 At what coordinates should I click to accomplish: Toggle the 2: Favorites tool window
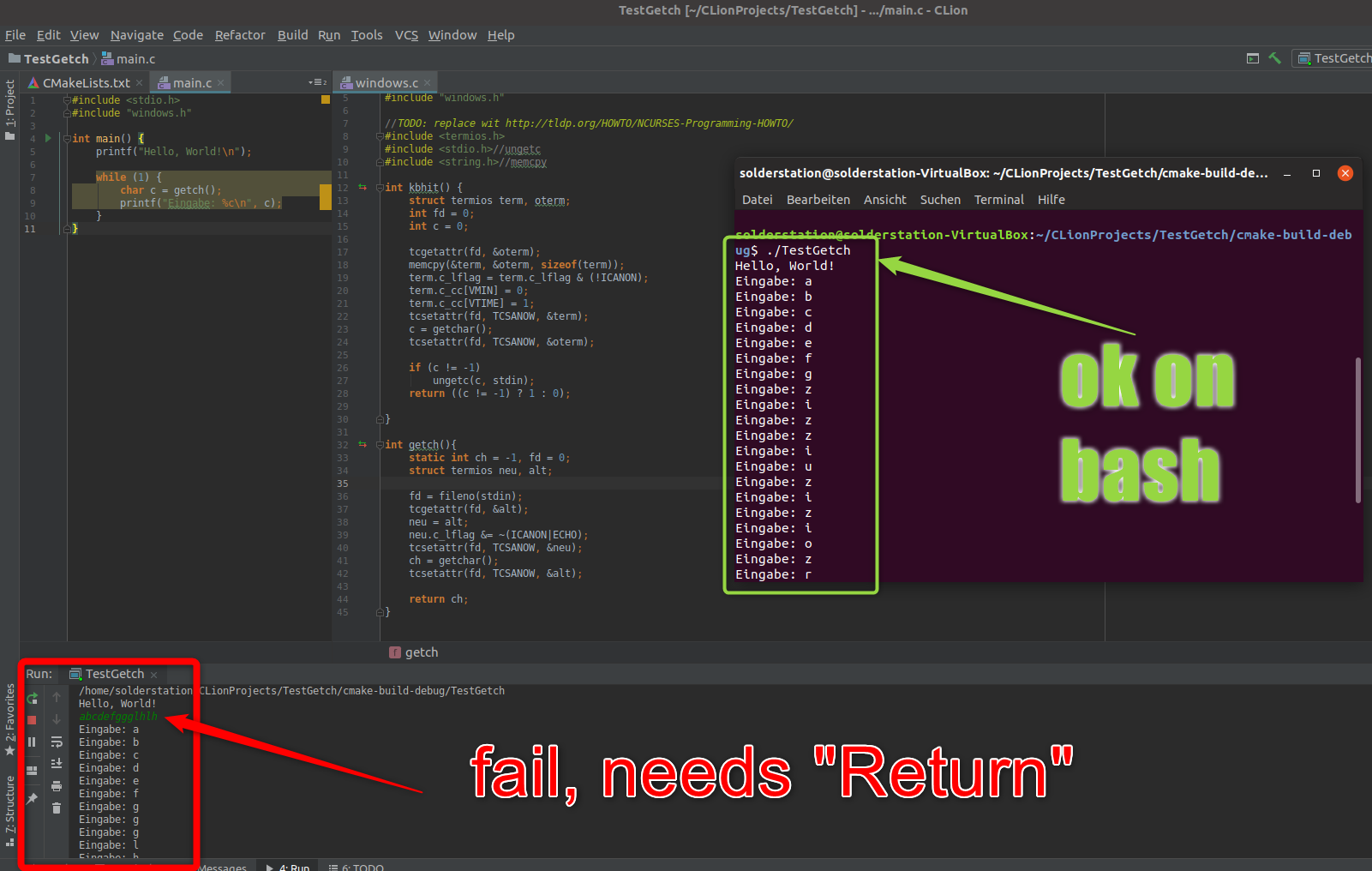(x=10, y=719)
